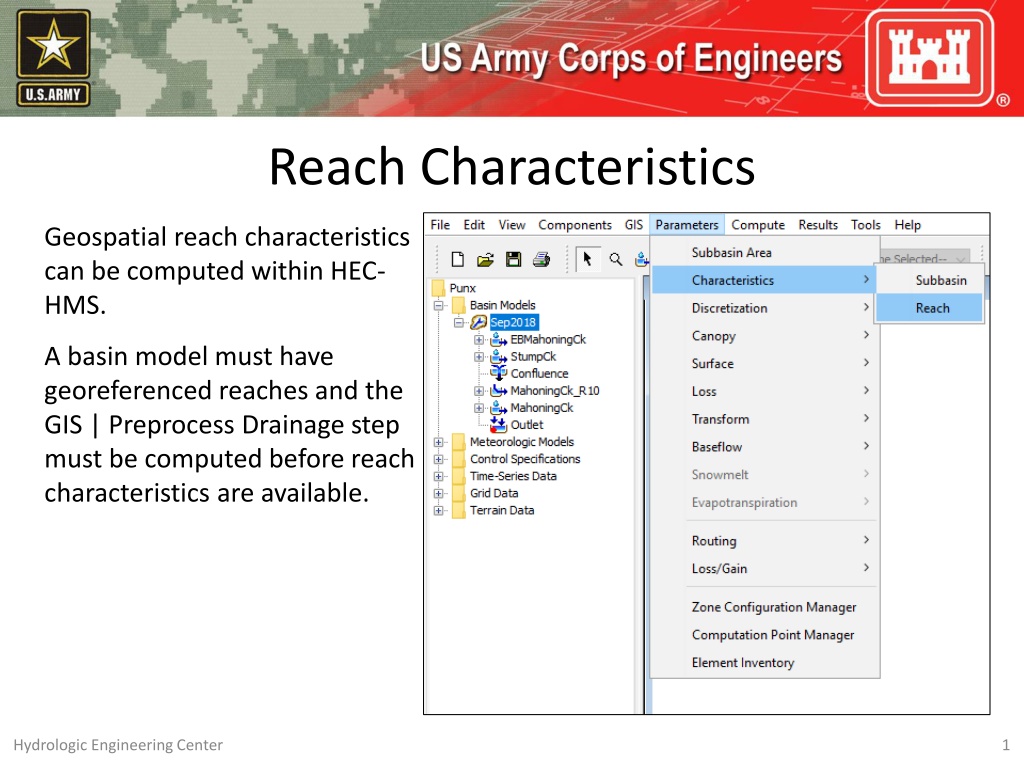Open the Edit menu

pyautogui.click(x=474, y=225)
